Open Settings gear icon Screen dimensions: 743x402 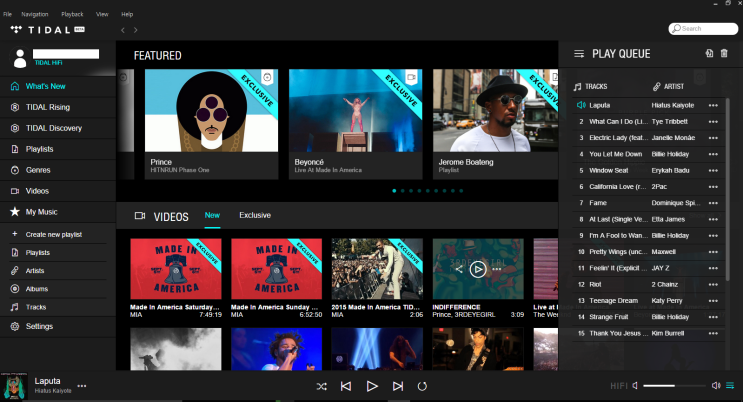tap(15, 326)
